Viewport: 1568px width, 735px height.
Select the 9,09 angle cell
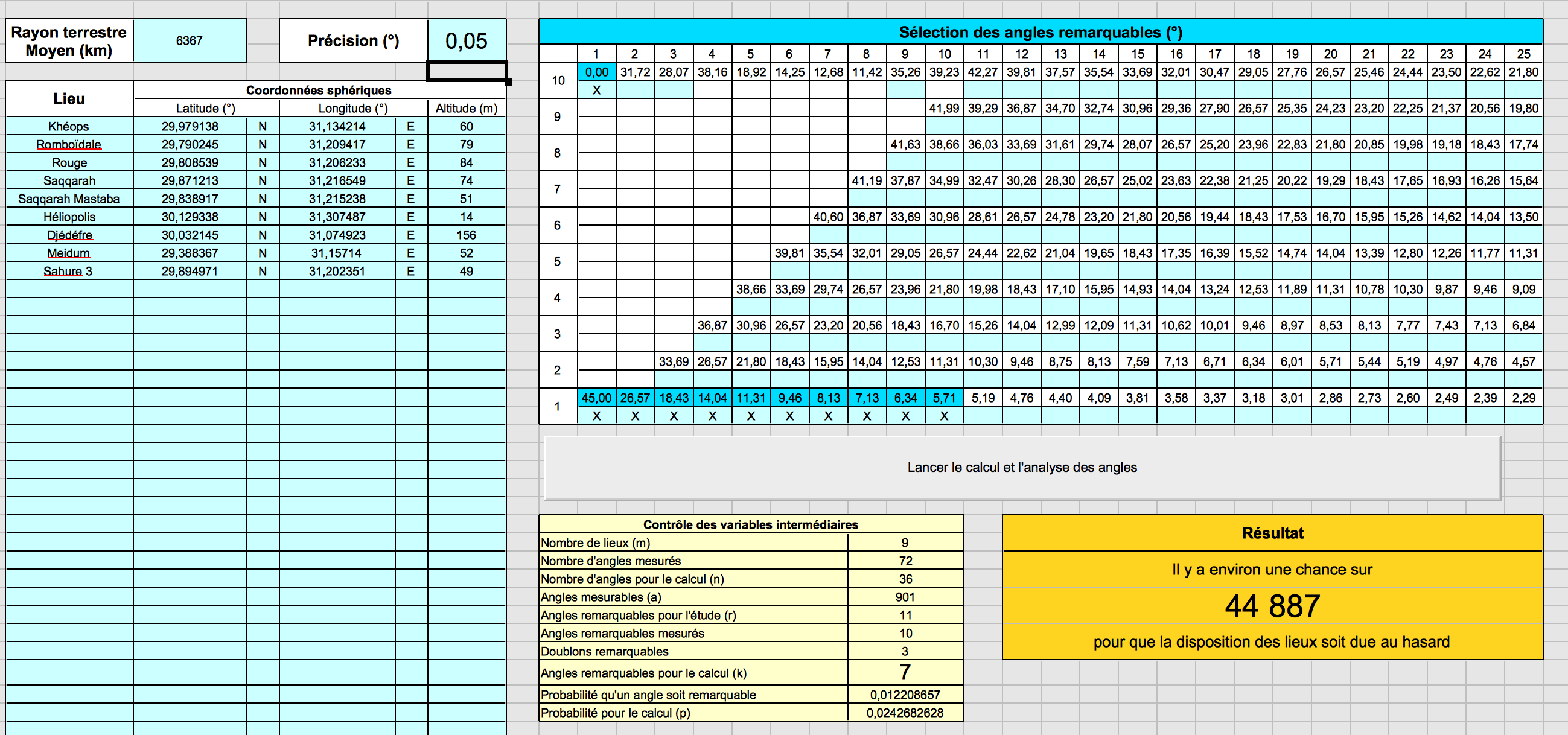tap(1523, 289)
